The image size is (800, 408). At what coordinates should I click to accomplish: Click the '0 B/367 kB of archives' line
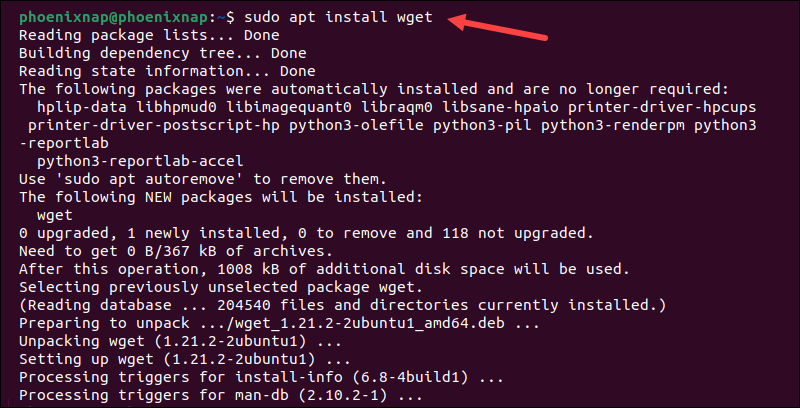tap(176, 251)
